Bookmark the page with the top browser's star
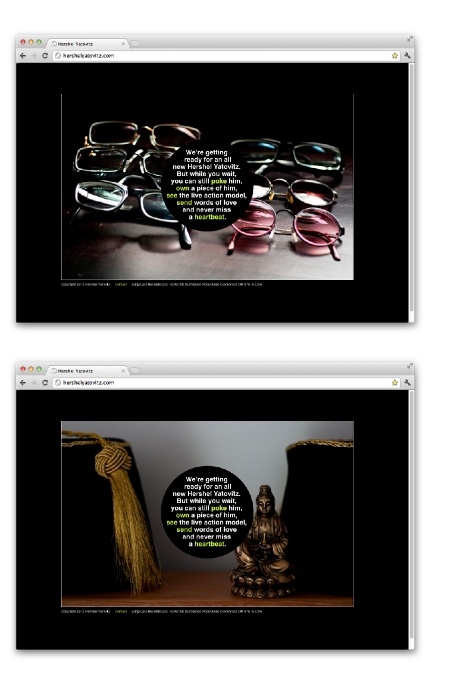 point(394,56)
